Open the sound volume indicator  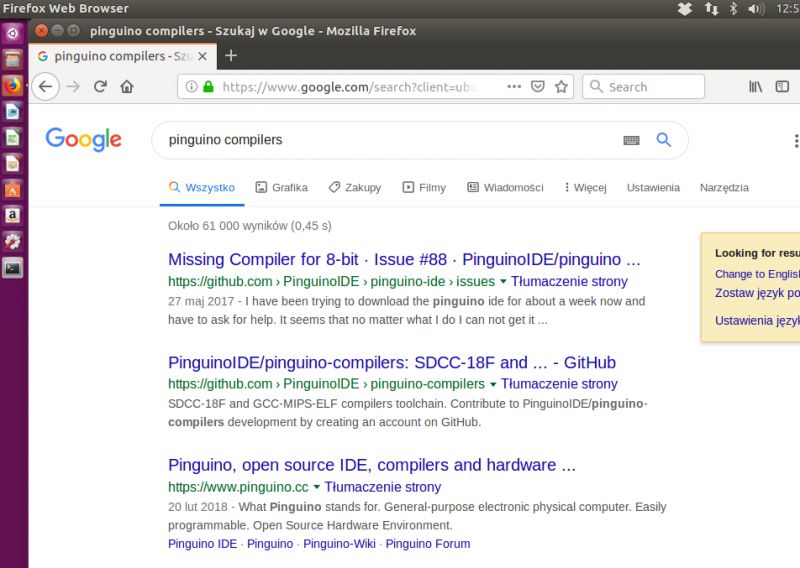click(756, 9)
